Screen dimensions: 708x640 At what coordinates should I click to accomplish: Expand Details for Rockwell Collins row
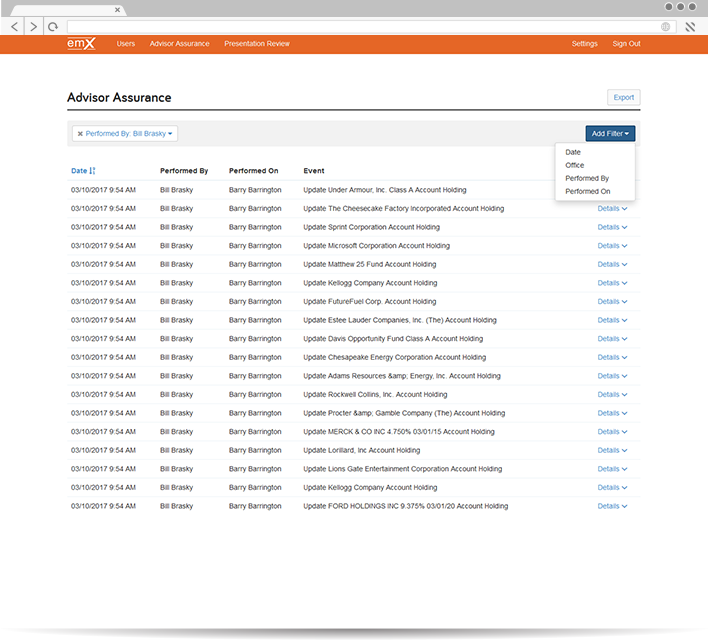click(x=612, y=394)
